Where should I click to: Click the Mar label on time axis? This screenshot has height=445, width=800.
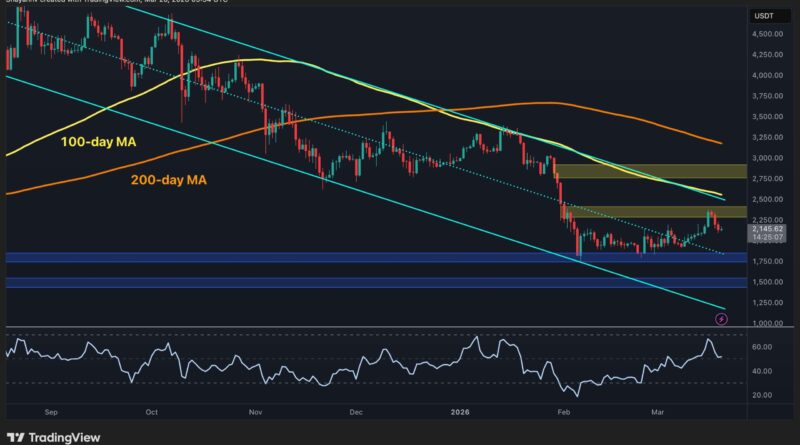coord(660,410)
